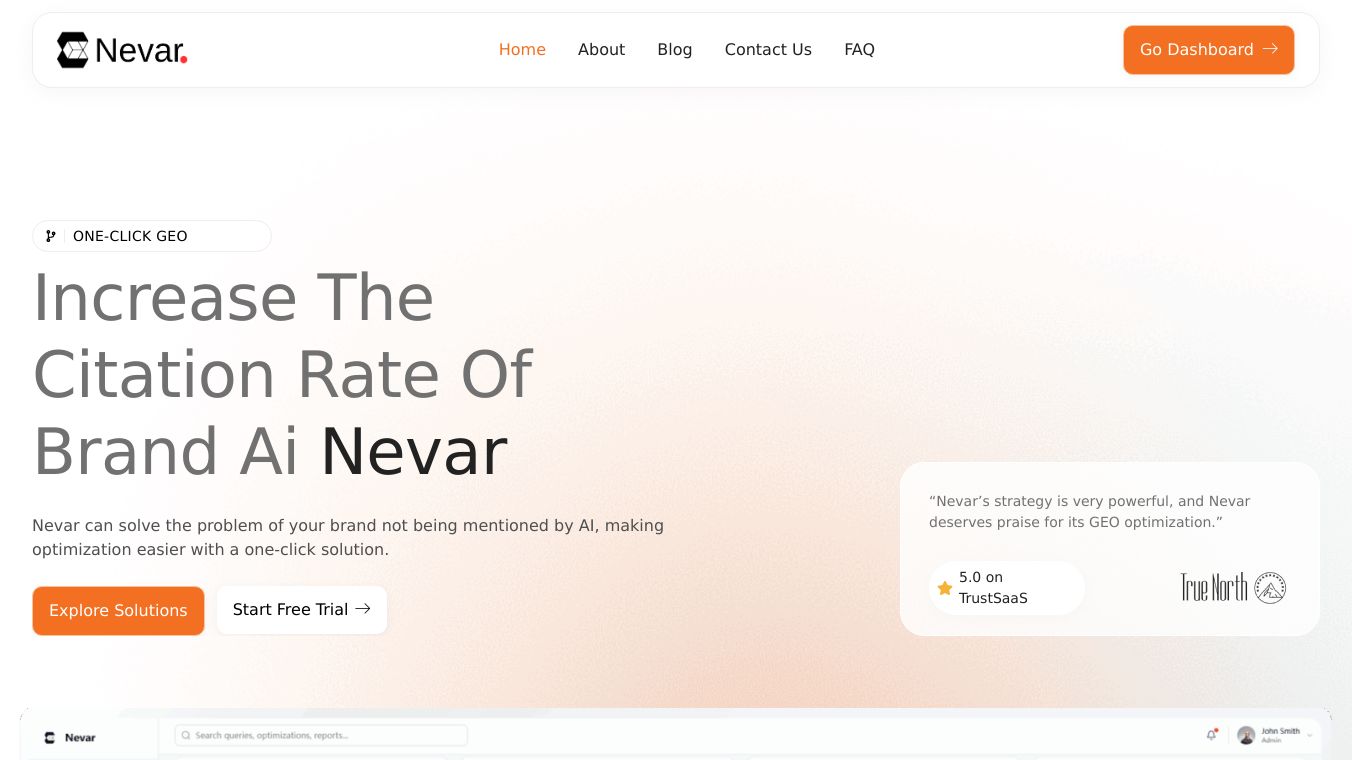Open notifications via the bell icon
Screen dimensions: 1352x760
1211,735
